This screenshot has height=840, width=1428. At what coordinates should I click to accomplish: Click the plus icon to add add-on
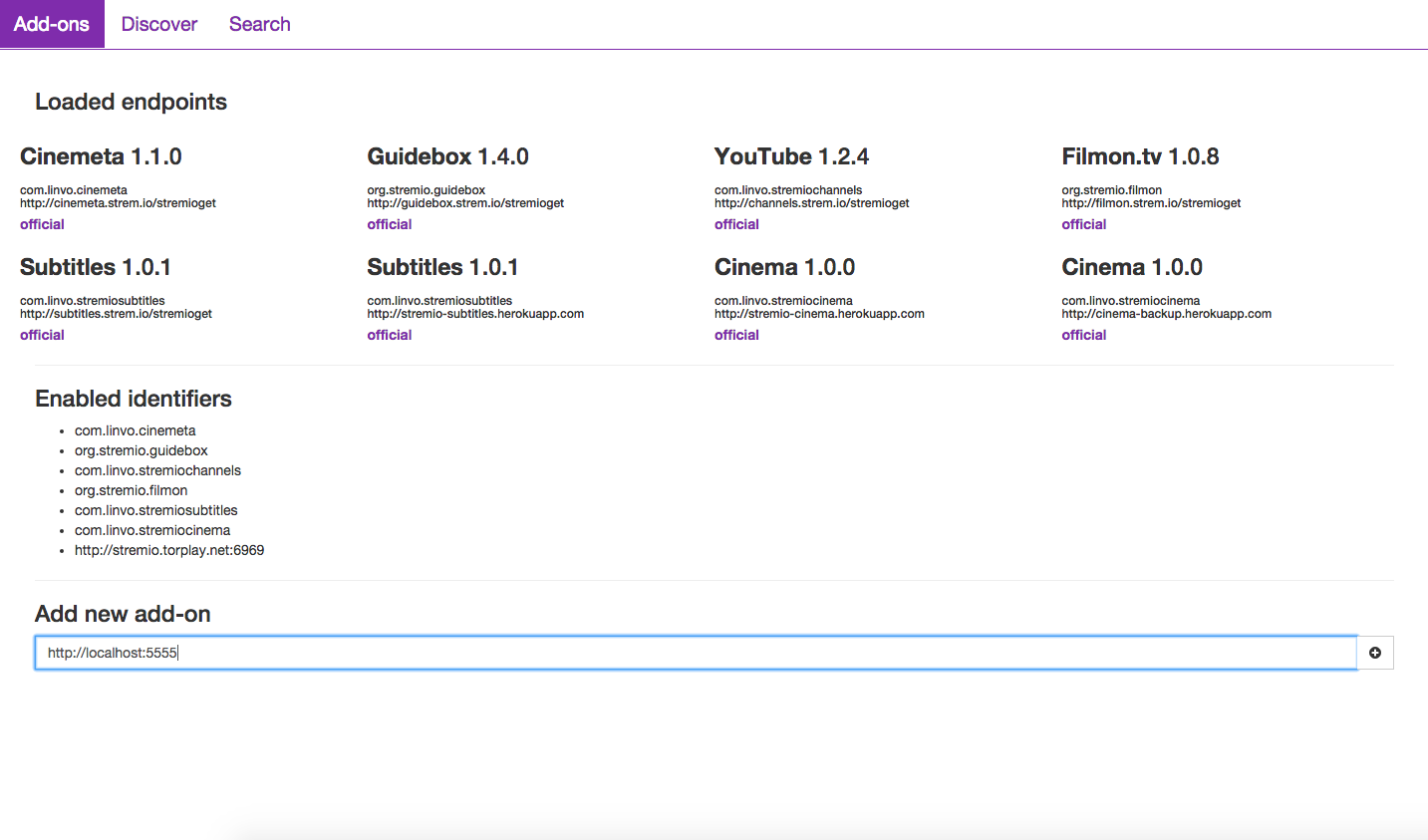1375,653
